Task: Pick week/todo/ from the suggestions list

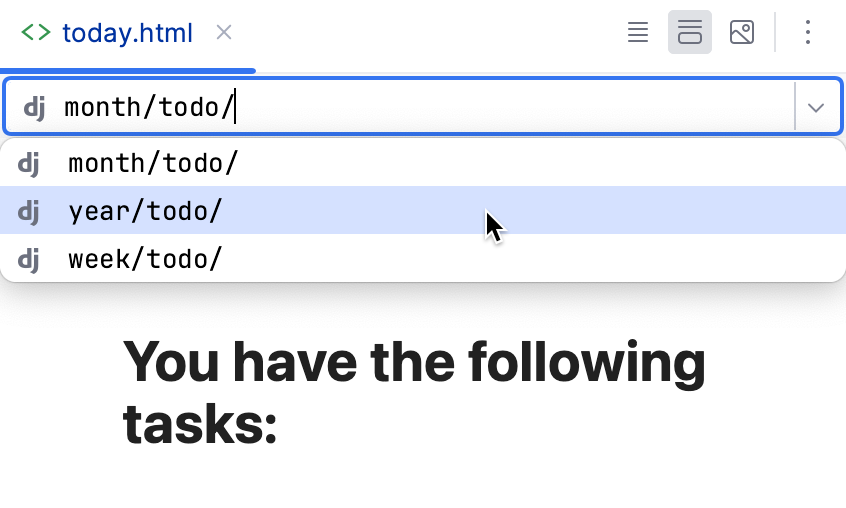Action: pos(145,260)
